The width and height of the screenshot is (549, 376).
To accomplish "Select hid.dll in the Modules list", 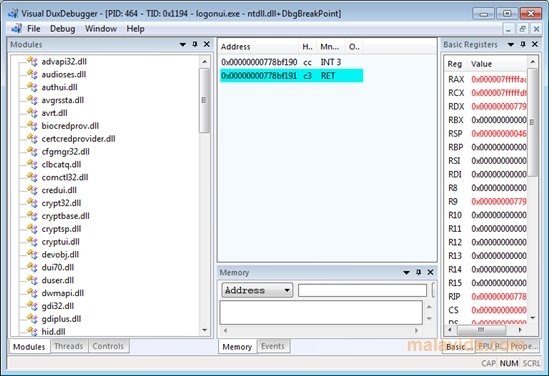I will point(54,332).
